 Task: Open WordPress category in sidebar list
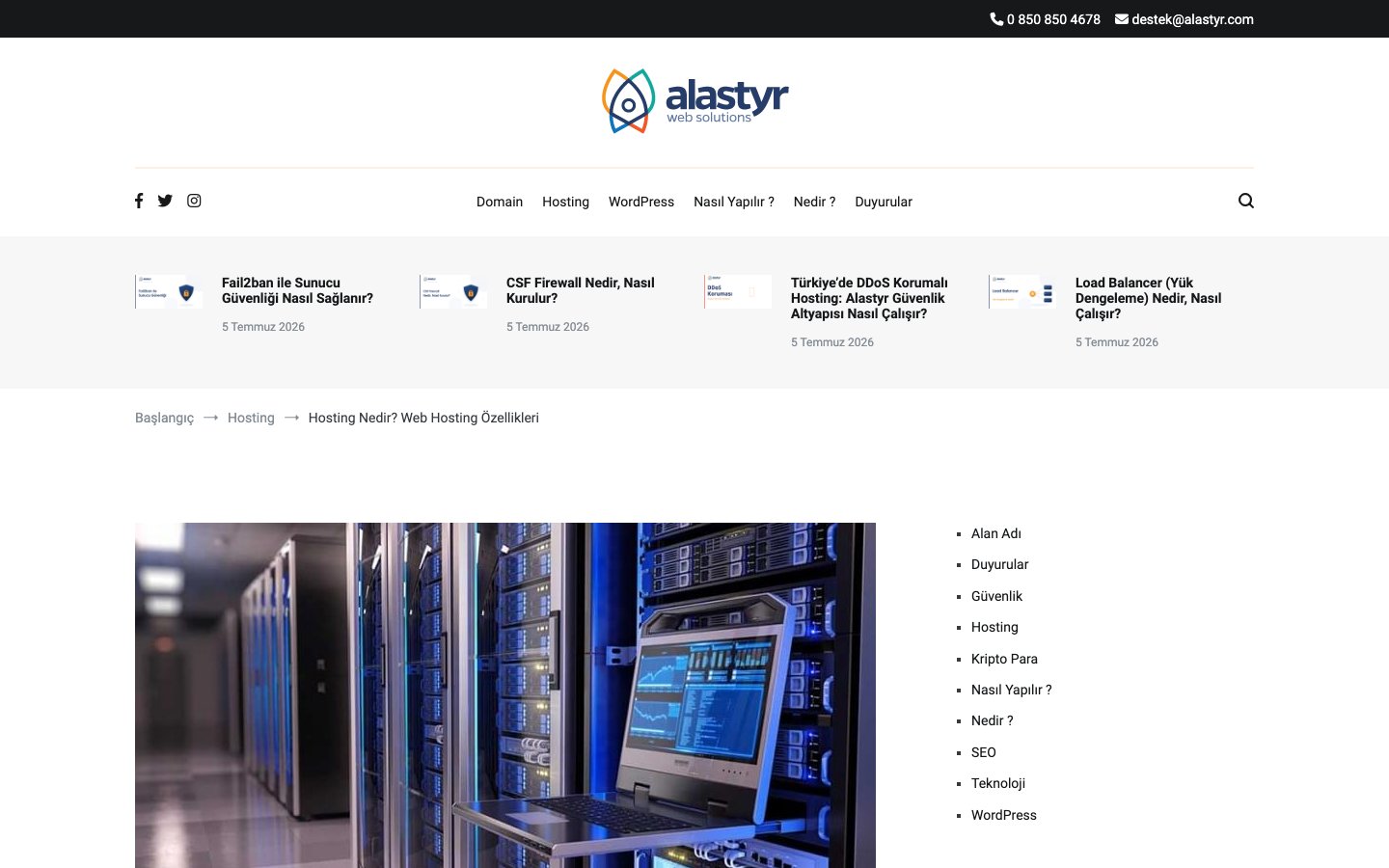[1003, 815]
